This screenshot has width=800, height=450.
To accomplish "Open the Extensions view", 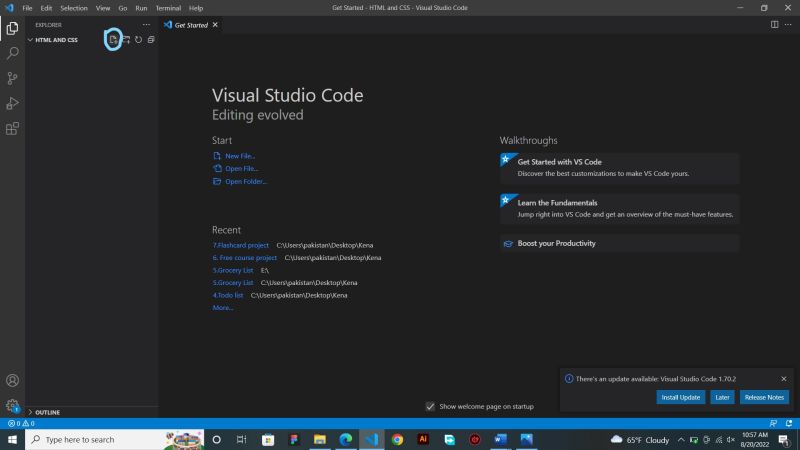I will (x=12, y=128).
